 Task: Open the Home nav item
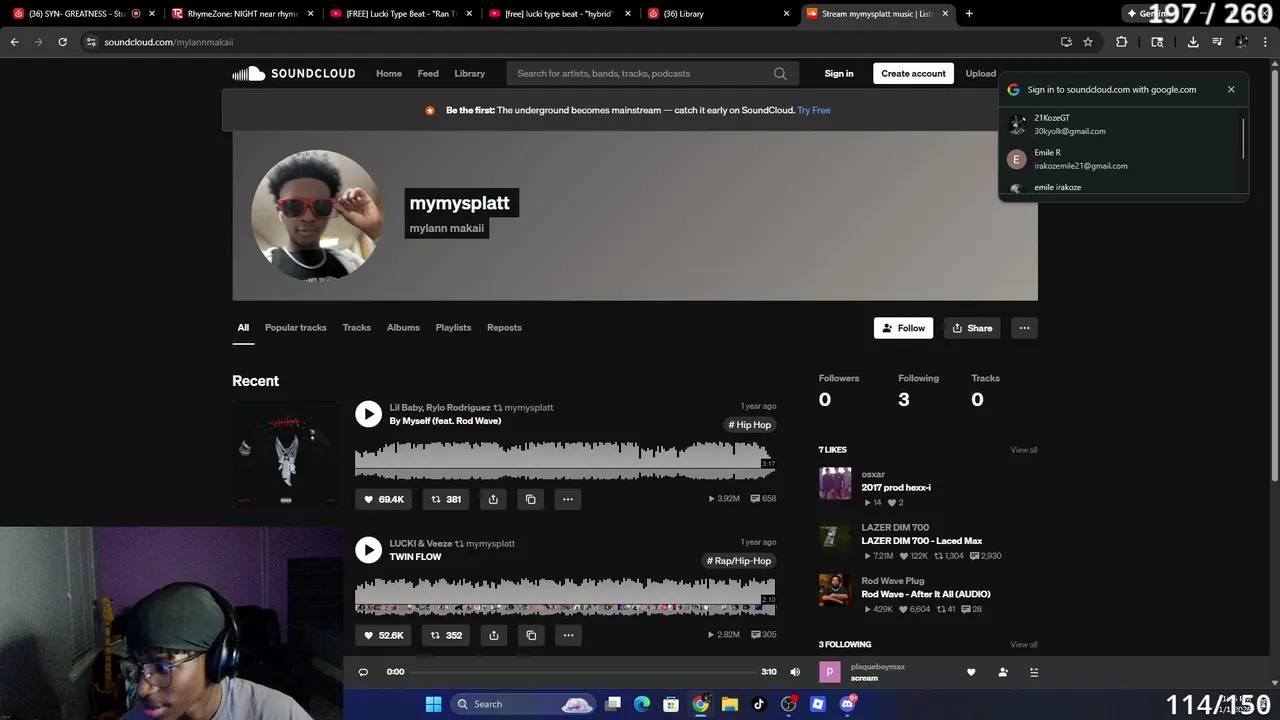pyautogui.click(x=389, y=73)
